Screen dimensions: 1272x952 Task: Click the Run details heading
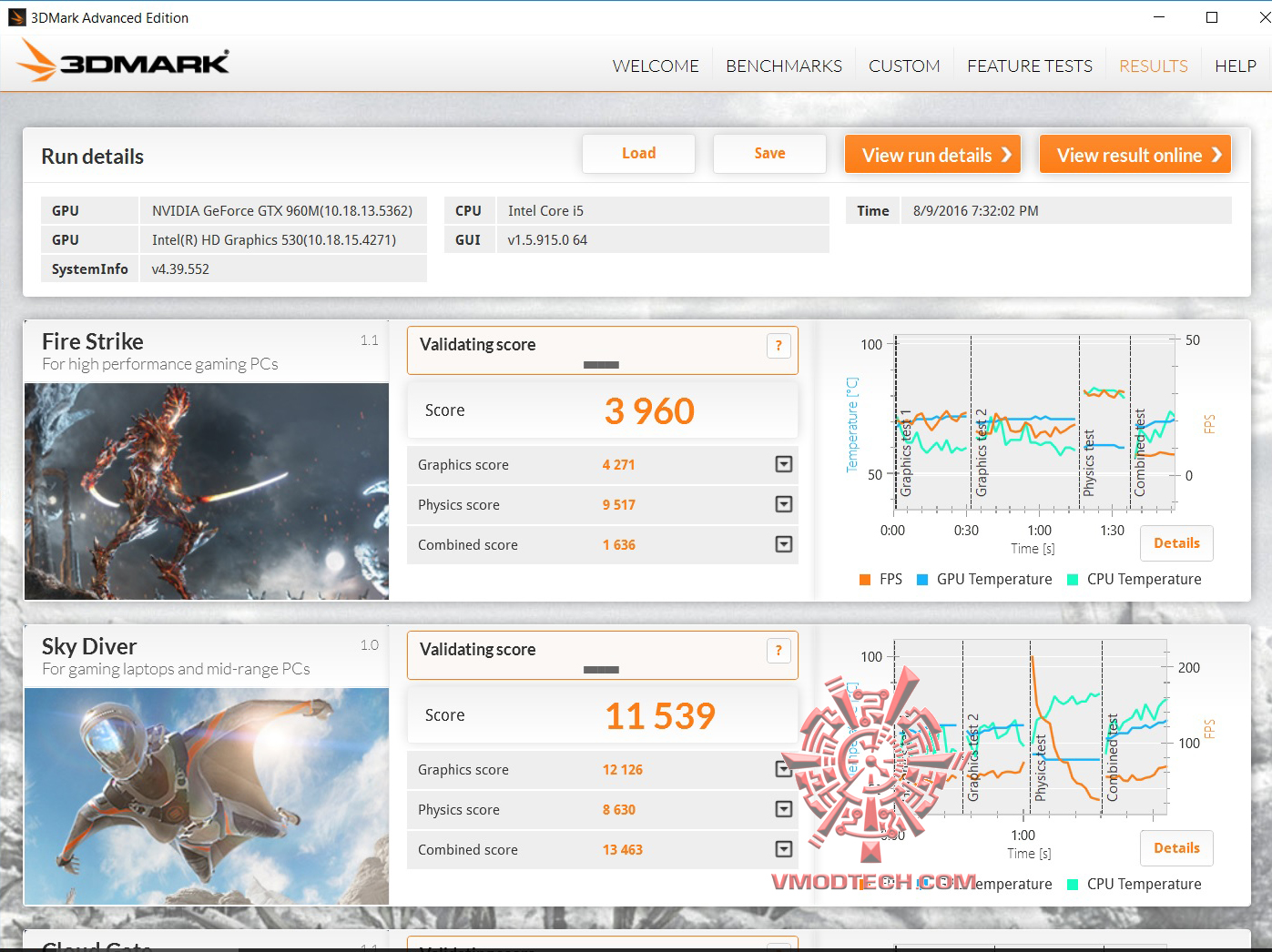(92, 157)
